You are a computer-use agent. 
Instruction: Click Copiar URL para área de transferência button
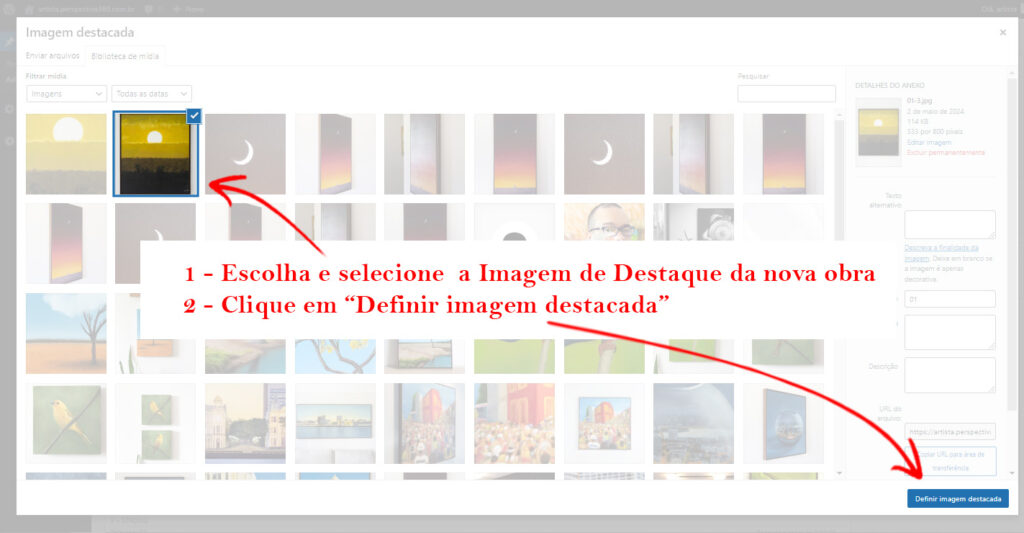951,461
